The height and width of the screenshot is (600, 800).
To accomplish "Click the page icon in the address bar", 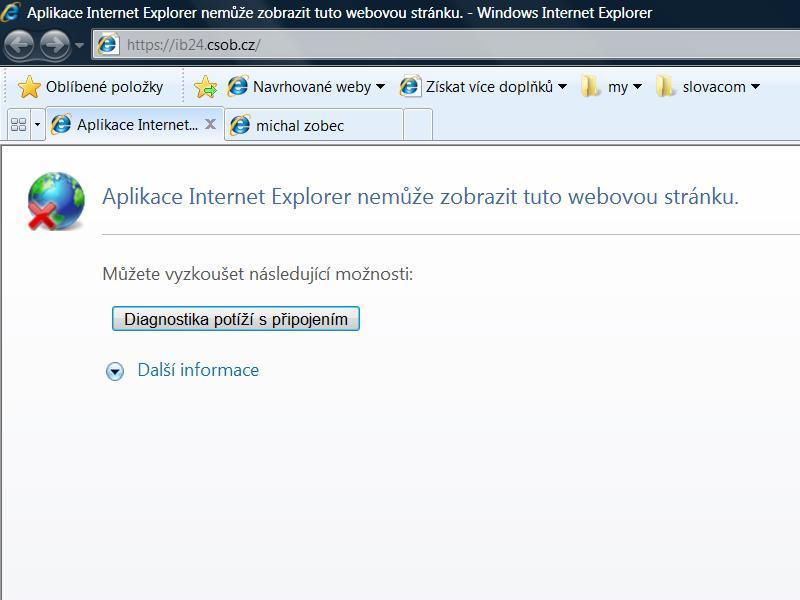I will pos(108,44).
